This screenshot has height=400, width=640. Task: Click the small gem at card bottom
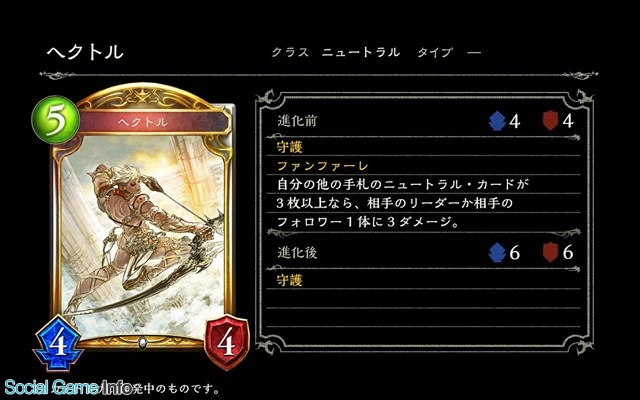(x=142, y=343)
